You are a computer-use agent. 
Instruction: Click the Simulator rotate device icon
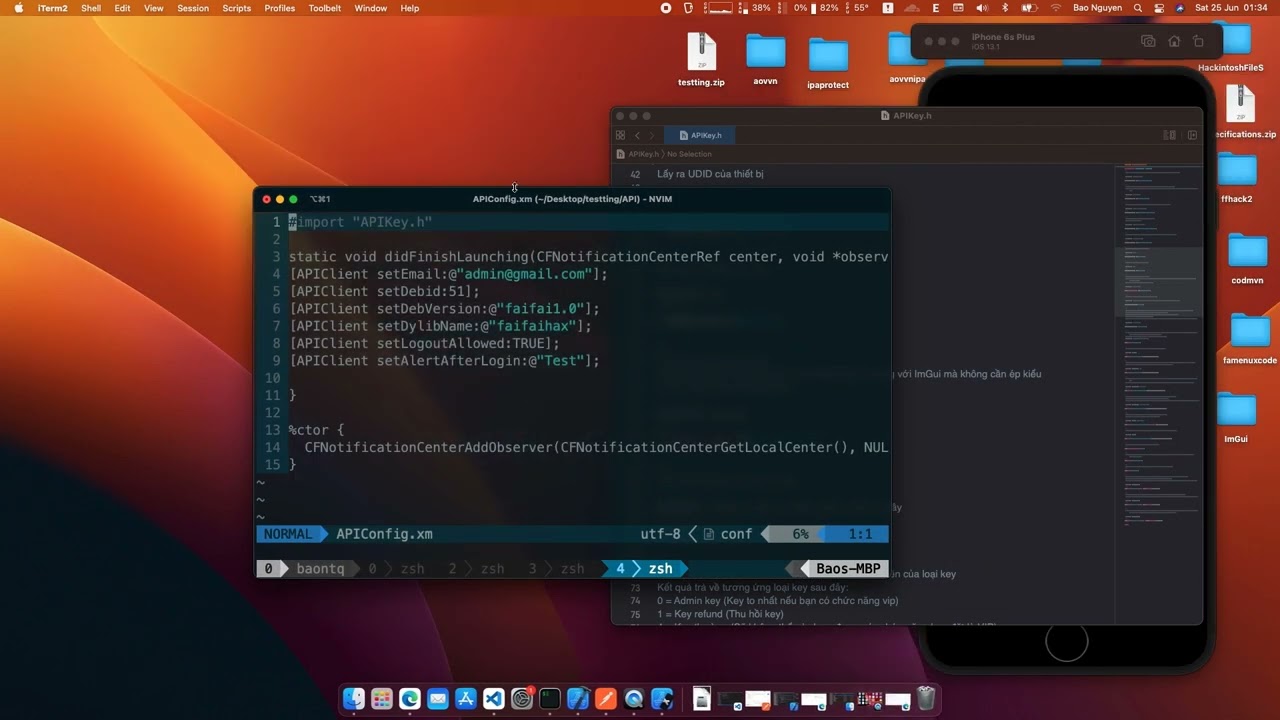click(x=1199, y=41)
